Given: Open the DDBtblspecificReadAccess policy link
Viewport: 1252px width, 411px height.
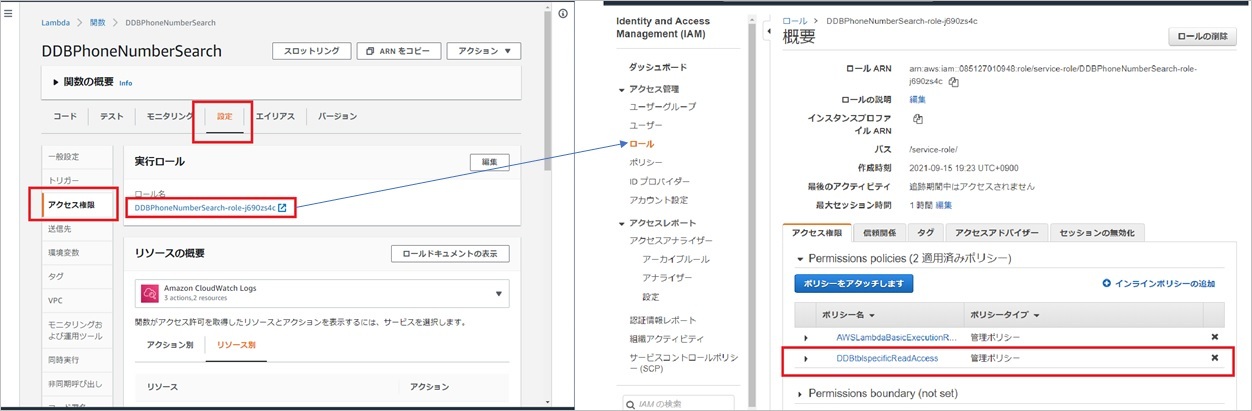Looking at the screenshot, I should coord(886,358).
